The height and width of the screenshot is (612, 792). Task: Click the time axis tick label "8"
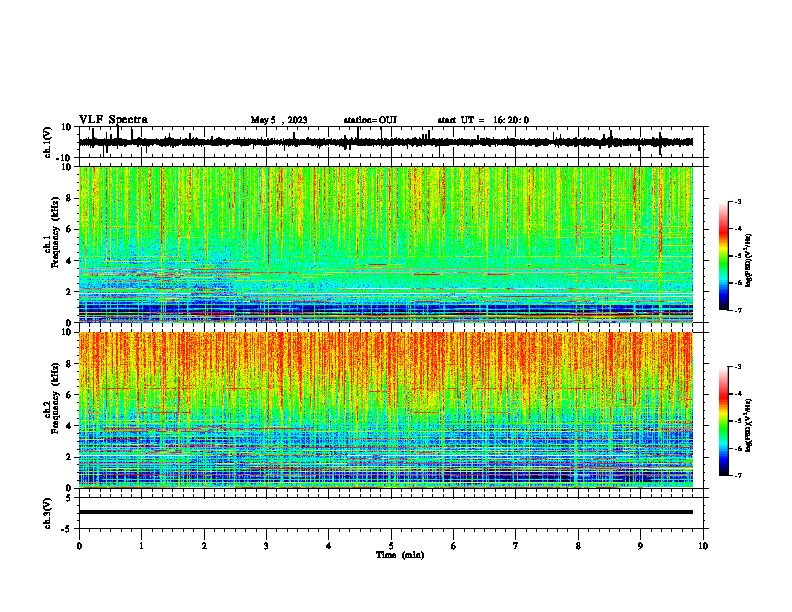click(x=578, y=546)
